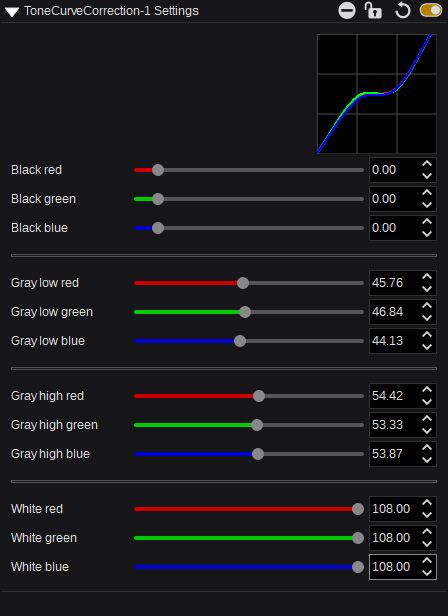
Task: Click the Gray low blue slider handle
Action: [x=240, y=341]
